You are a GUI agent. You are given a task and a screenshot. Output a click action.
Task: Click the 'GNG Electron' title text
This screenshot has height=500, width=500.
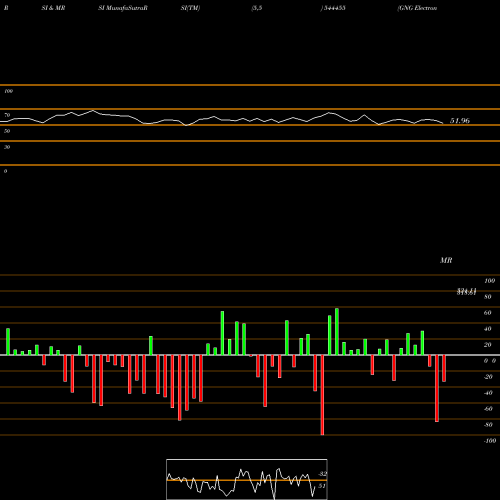point(418,8)
